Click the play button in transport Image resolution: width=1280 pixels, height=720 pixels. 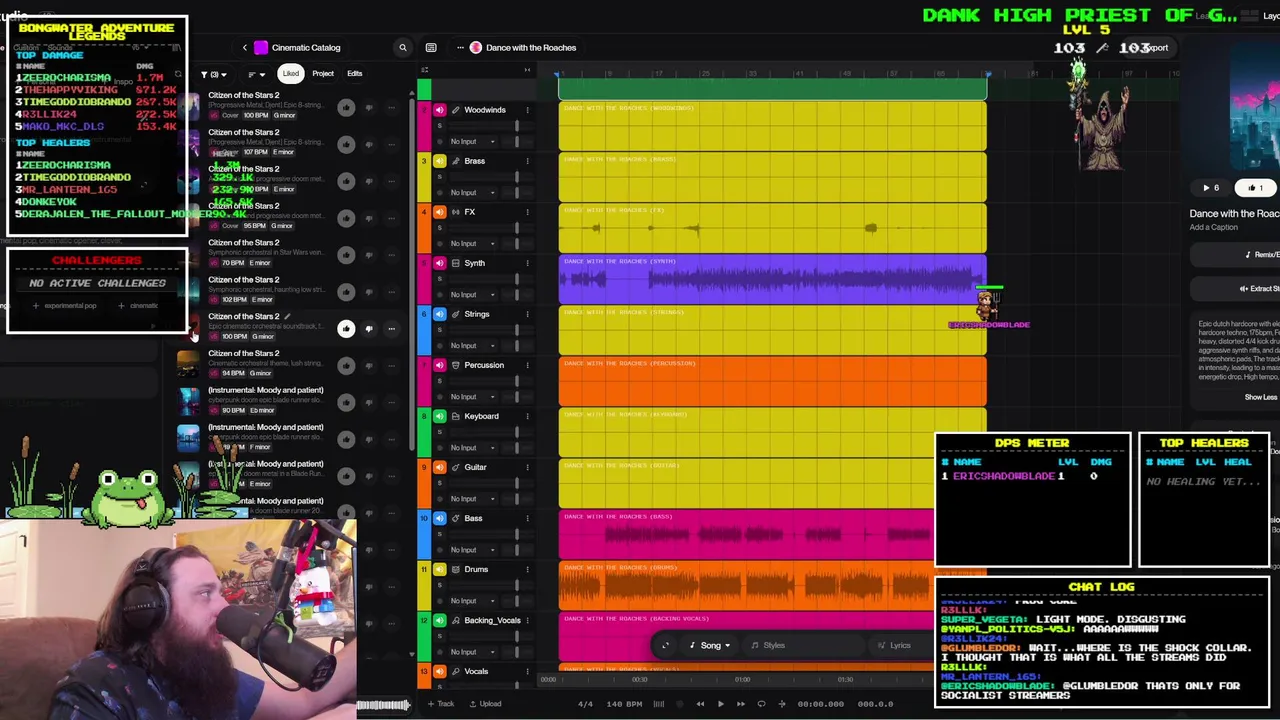[x=720, y=704]
